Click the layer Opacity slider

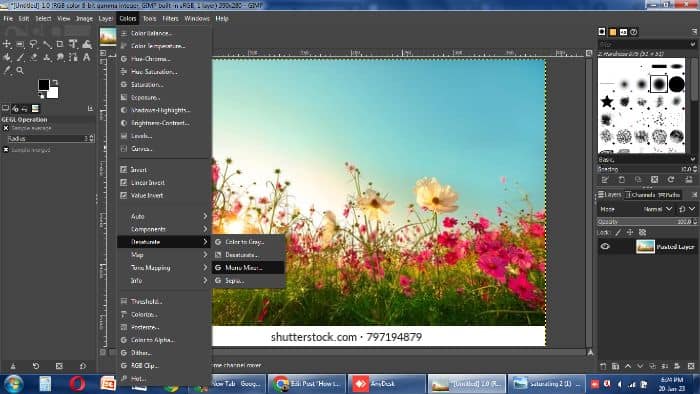coord(647,222)
